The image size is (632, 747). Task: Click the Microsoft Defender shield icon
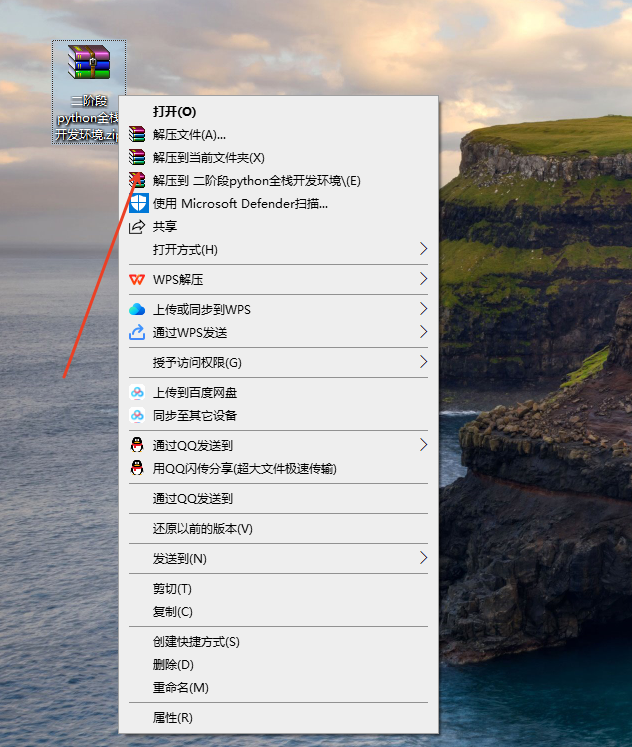pos(139,203)
